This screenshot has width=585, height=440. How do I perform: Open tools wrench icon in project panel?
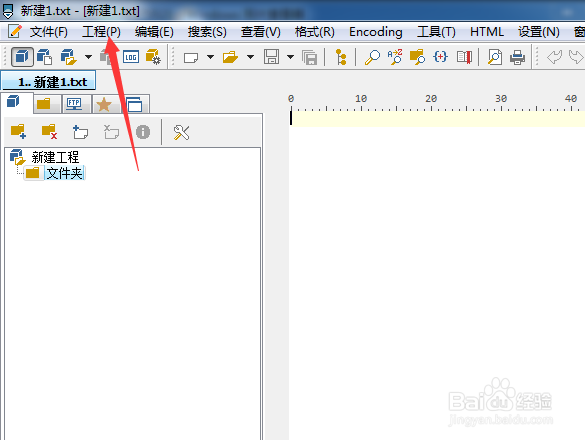click(x=181, y=132)
